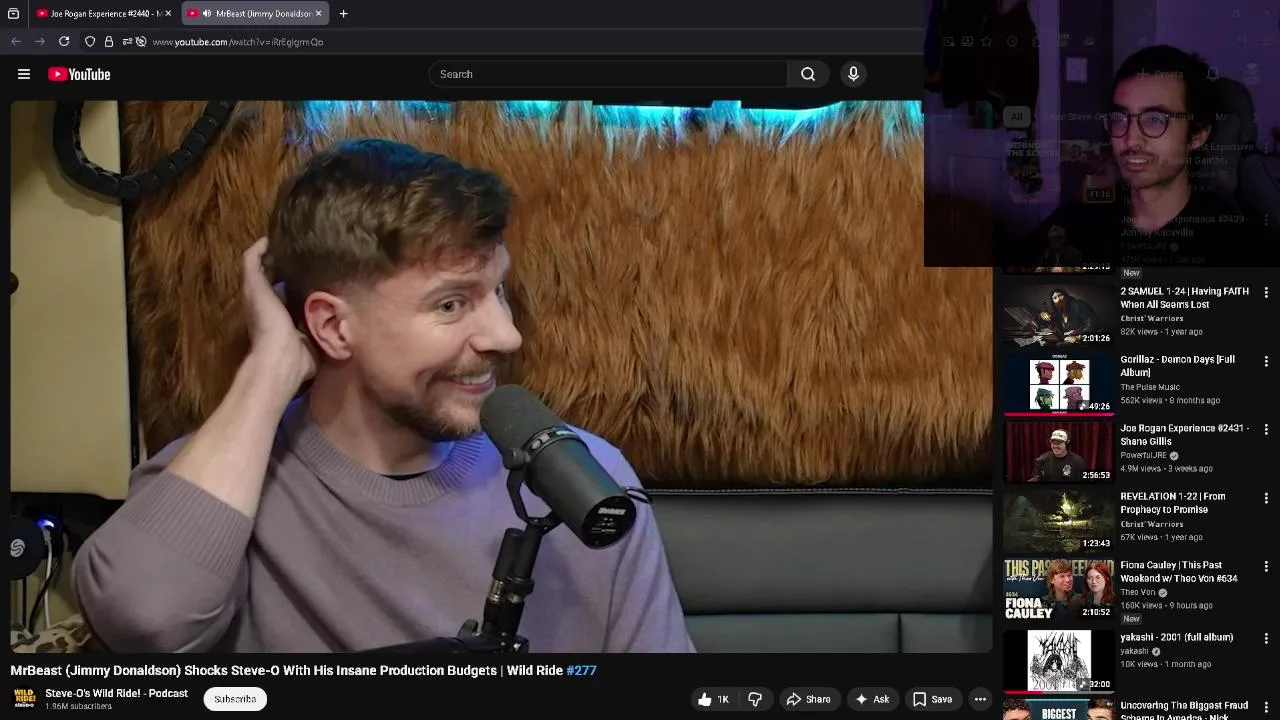This screenshot has width=1280, height=720.
Task: Click 'yakashi' channel name
Action: [1134, 651]
